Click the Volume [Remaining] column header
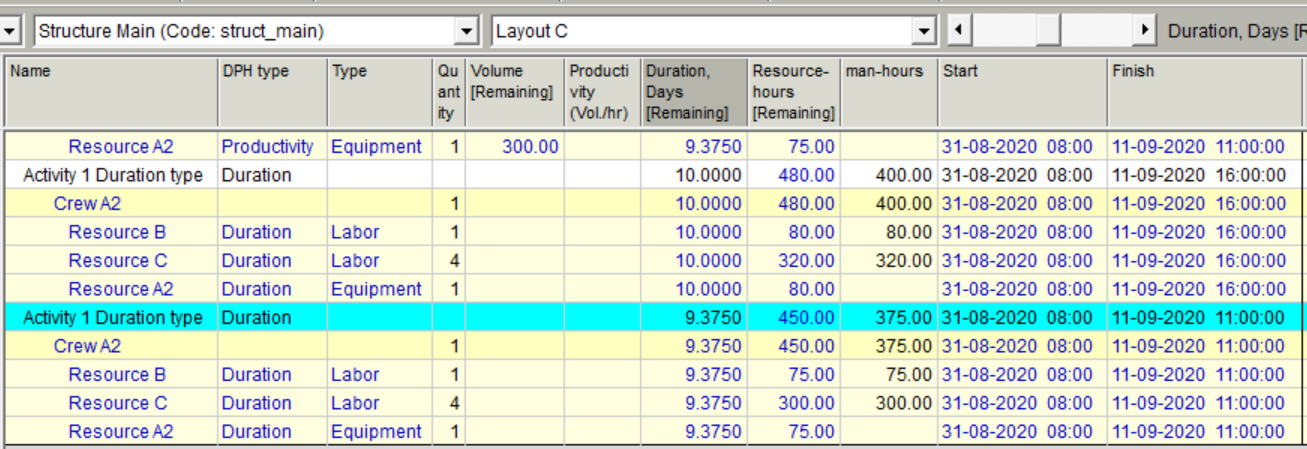 (514, 92)
